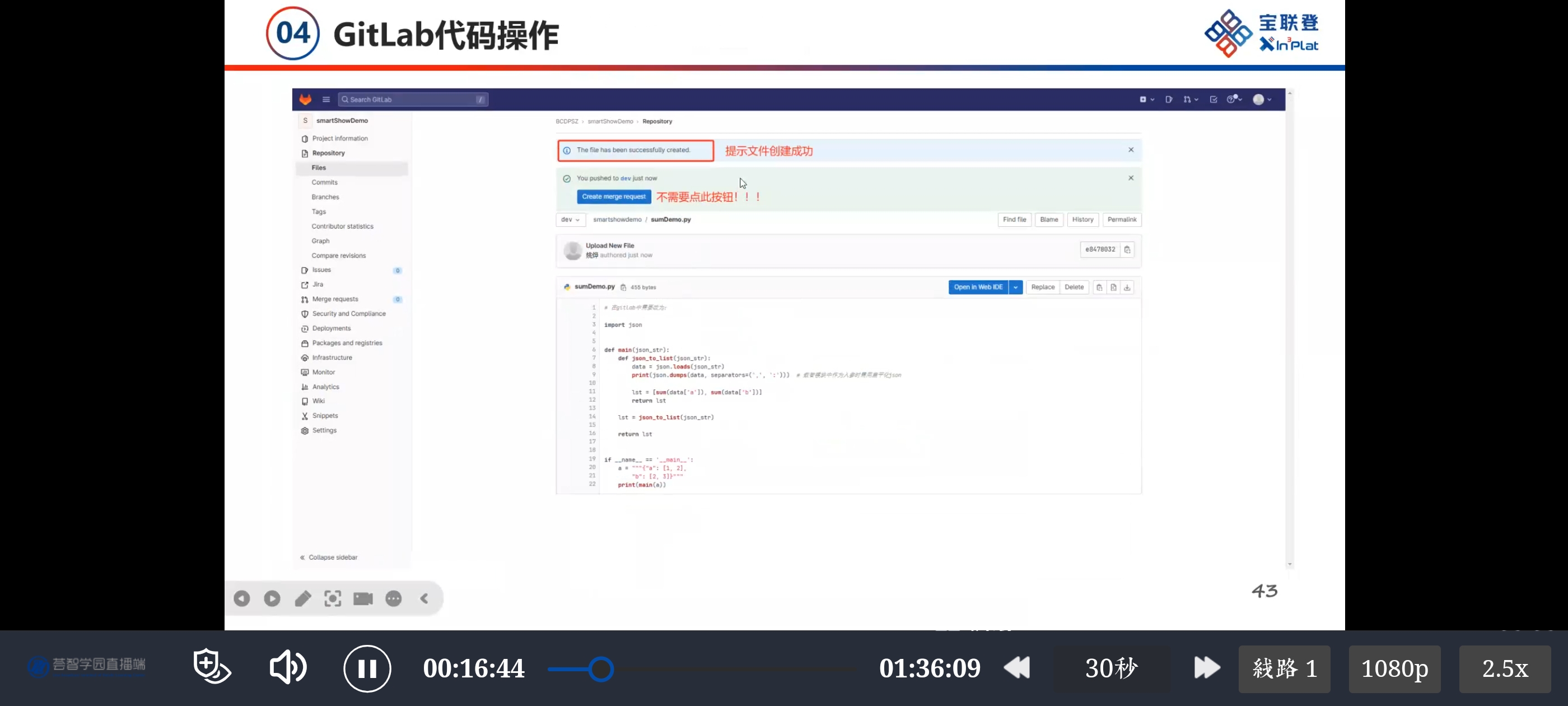Open the 1080p quality selector
This screenshot has width=1568, height=706.
tap(1394, 669)
